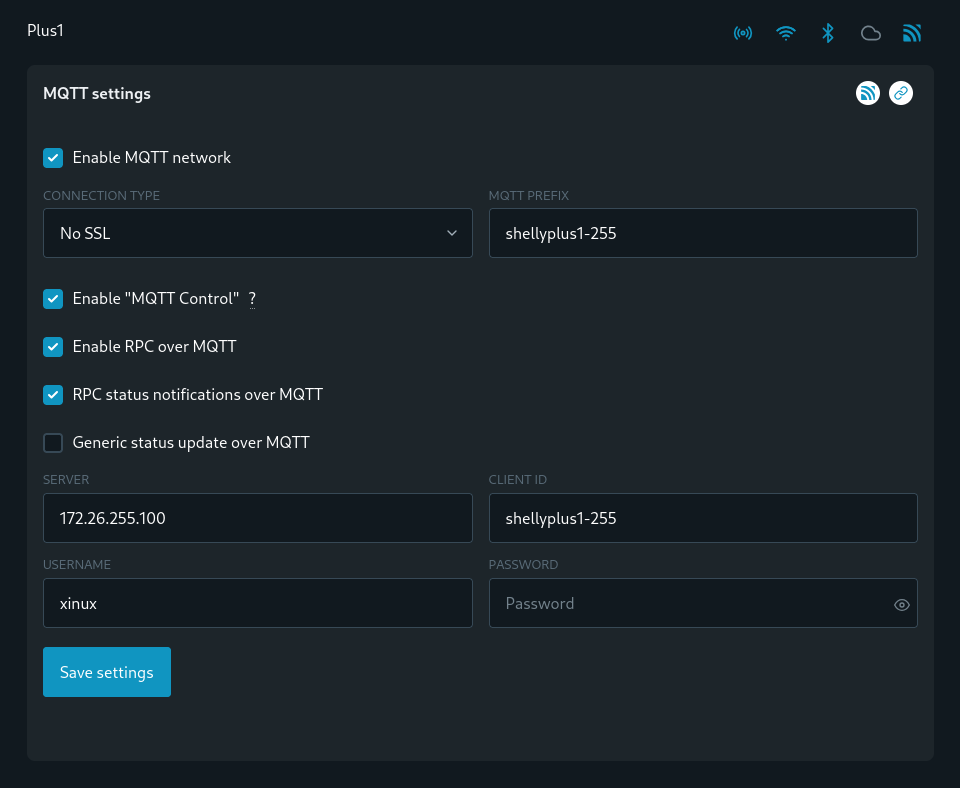Image resolution: width=960 pixels, height=788 pixels.
Task: Select the Client ID text field
Action: coord(702,518)
